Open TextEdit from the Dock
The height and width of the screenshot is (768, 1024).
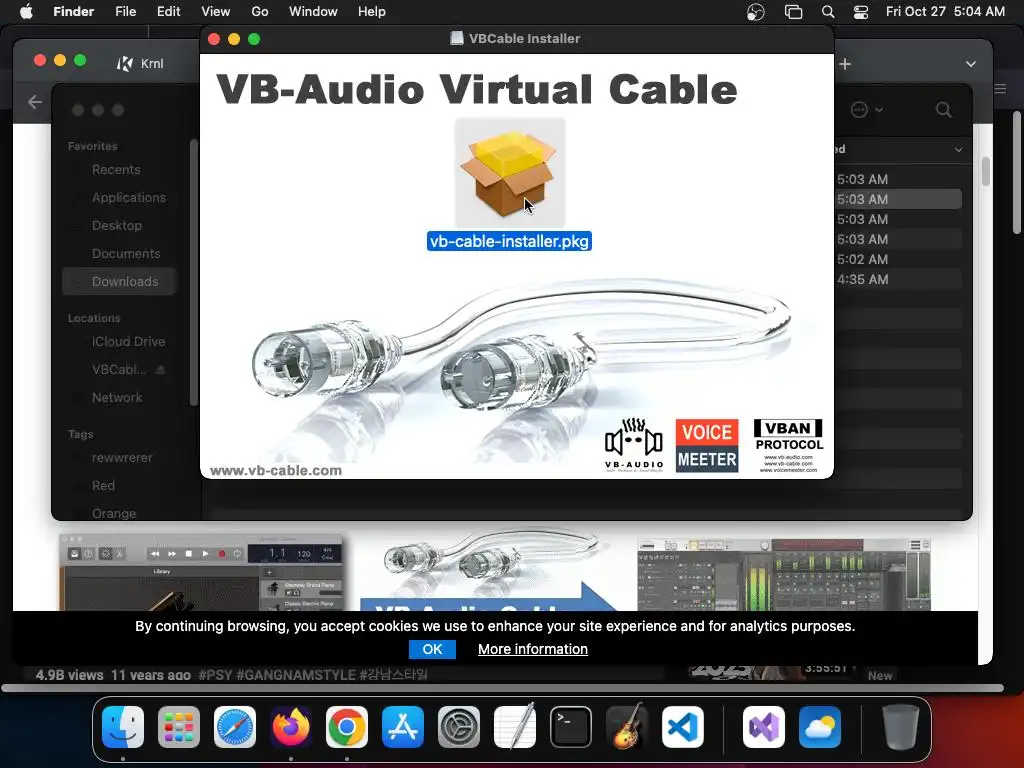(x=515, y=727)
